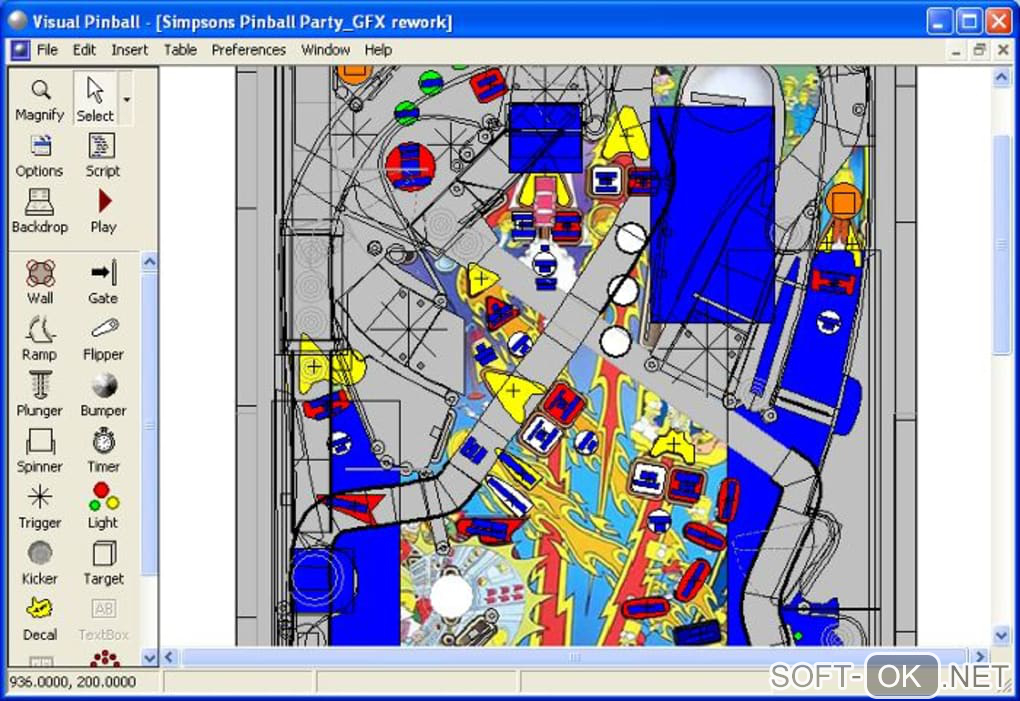Pick the Kicker tool

pos(40,562)
